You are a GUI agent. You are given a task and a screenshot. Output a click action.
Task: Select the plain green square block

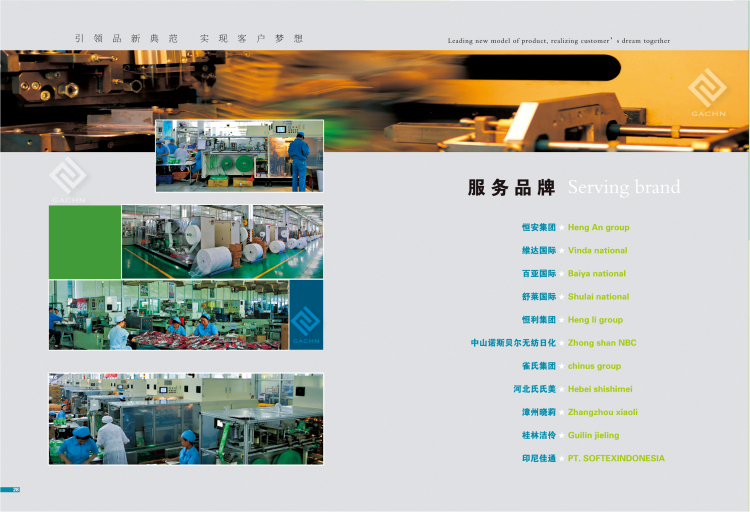(x=85, y=242)
